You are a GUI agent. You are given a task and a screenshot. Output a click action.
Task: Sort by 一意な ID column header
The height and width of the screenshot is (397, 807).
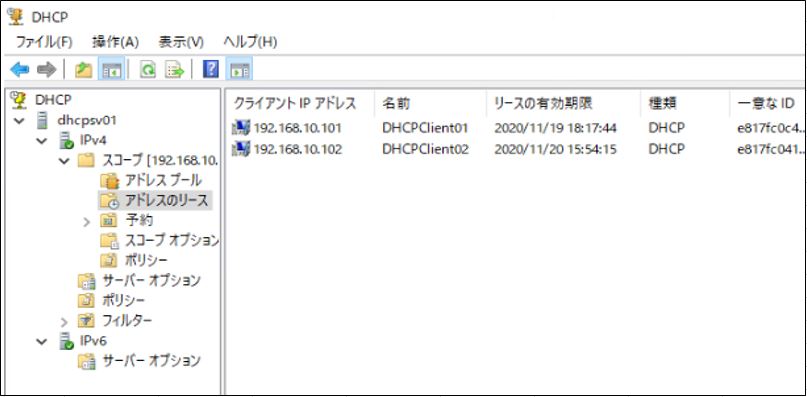pos(767,103)
